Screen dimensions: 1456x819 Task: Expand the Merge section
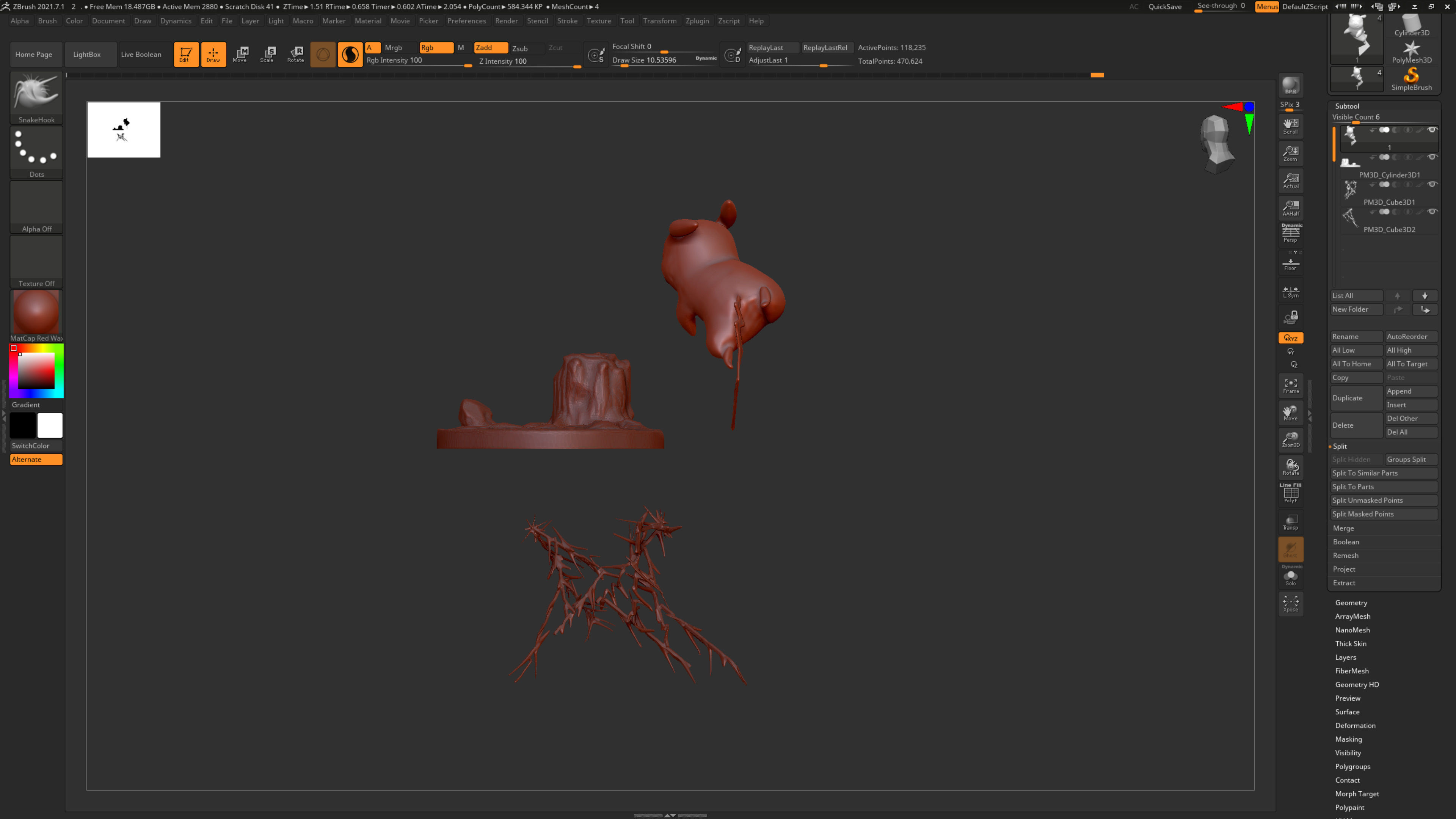[1343, 528]
